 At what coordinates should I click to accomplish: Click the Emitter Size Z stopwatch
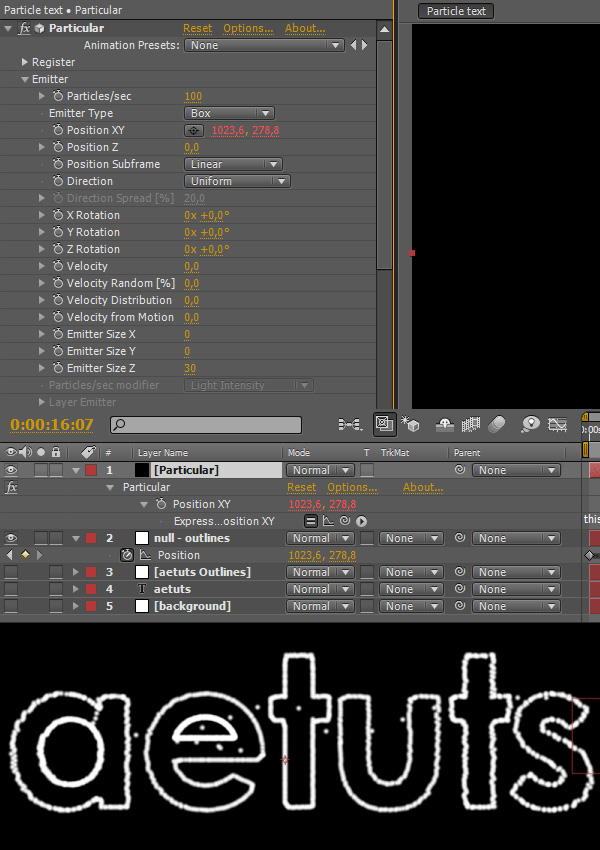click(x=58, y=368)
